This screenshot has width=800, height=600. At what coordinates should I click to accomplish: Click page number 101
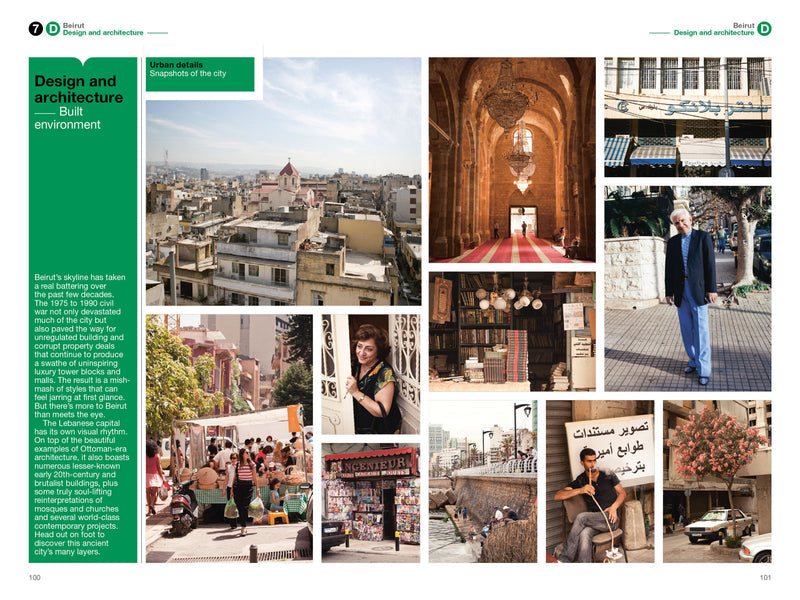pyautogui.click(x=764, y=577)
